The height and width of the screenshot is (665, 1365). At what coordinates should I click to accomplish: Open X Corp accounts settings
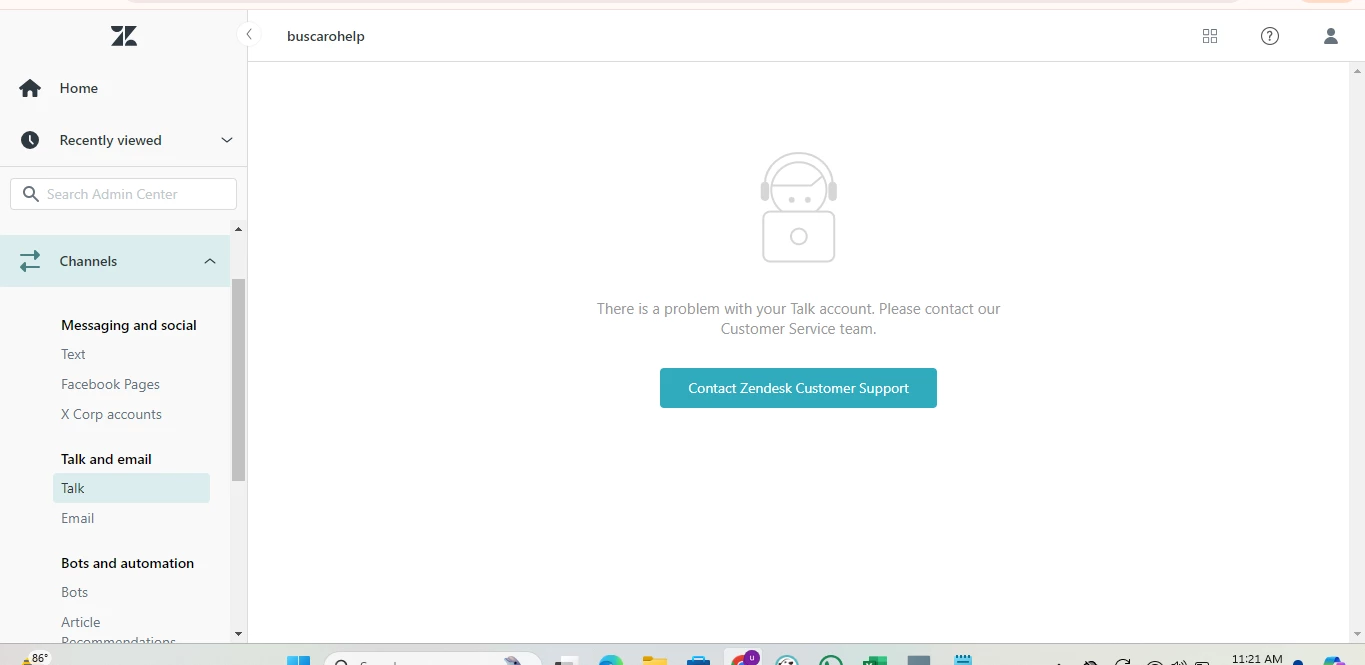coord(111,414)
